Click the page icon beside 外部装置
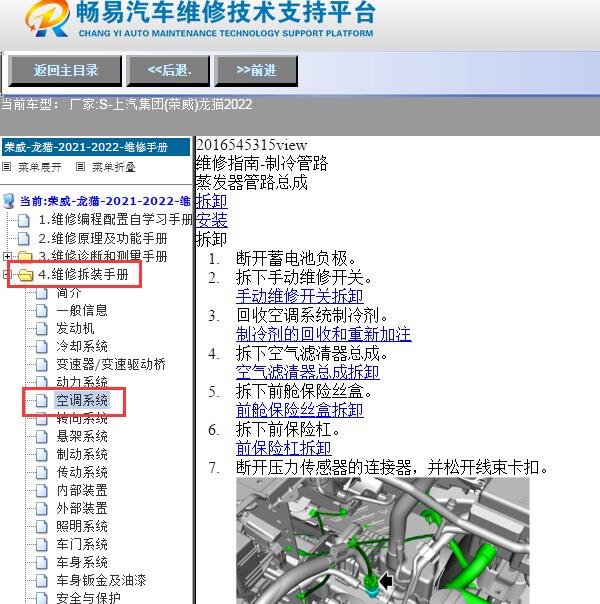The image size is (600, 604). coord(42,508)
